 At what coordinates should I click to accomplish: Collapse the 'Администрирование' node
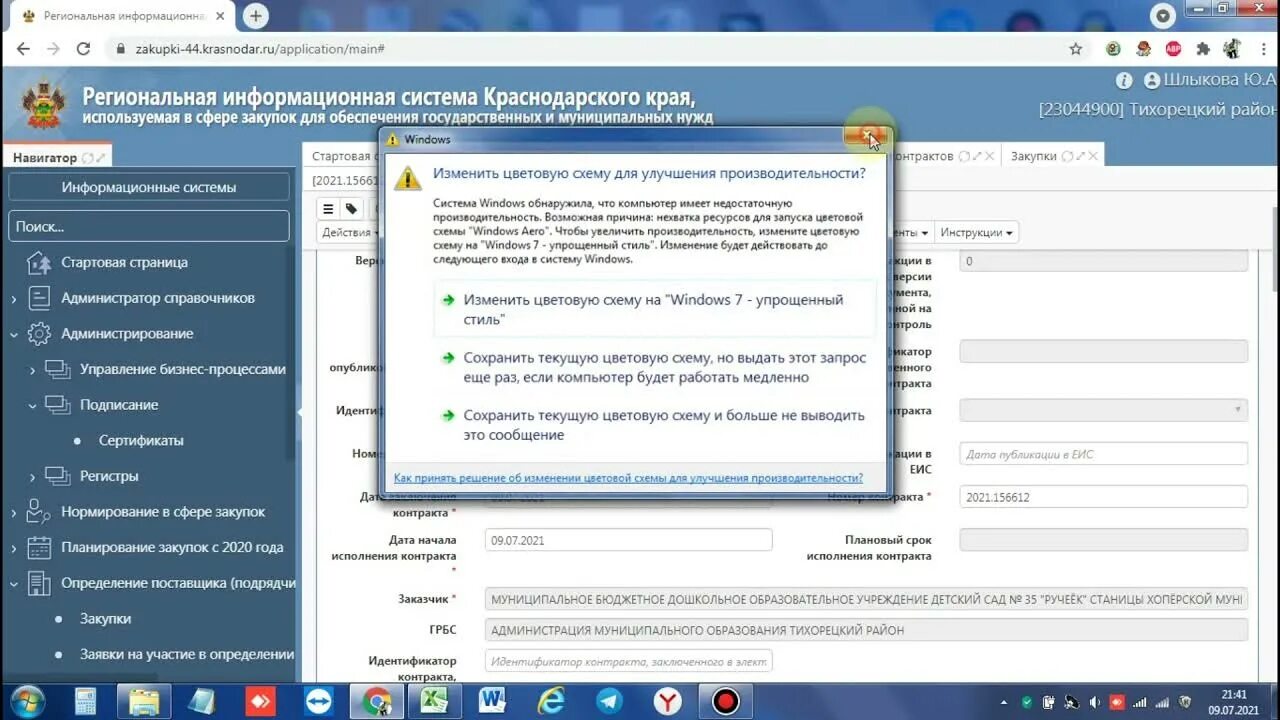coord(13,334)
